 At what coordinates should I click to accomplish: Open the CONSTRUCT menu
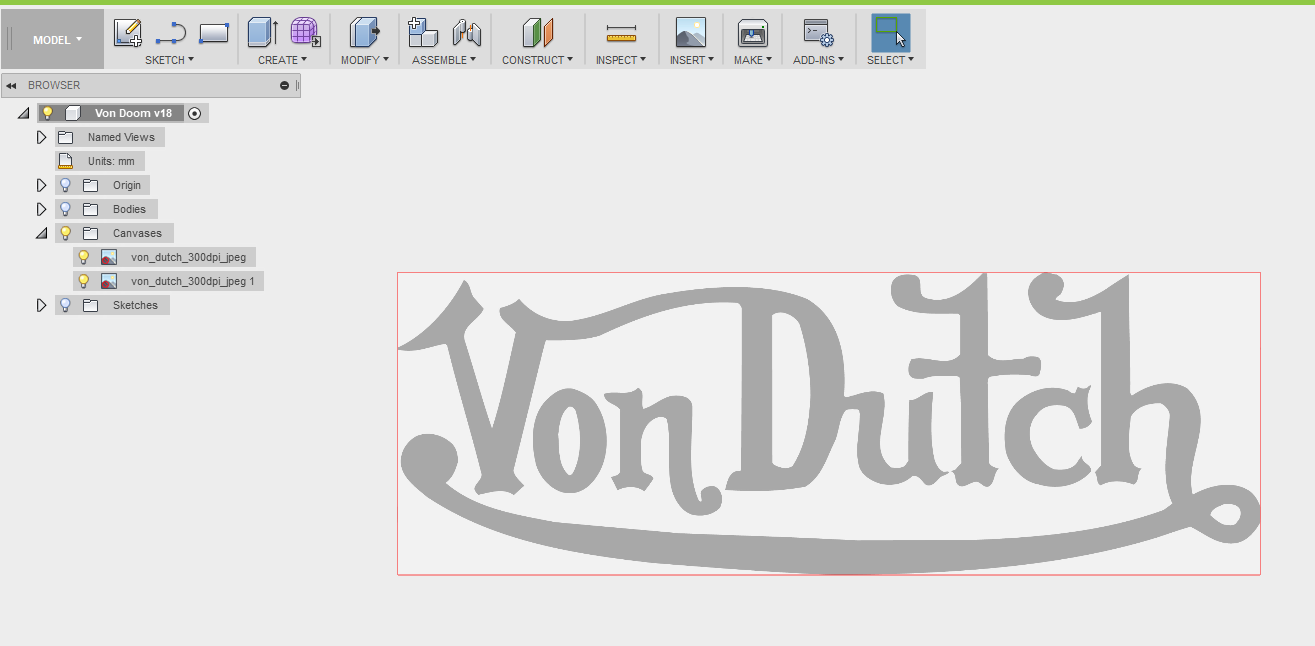tap(538, 60)
